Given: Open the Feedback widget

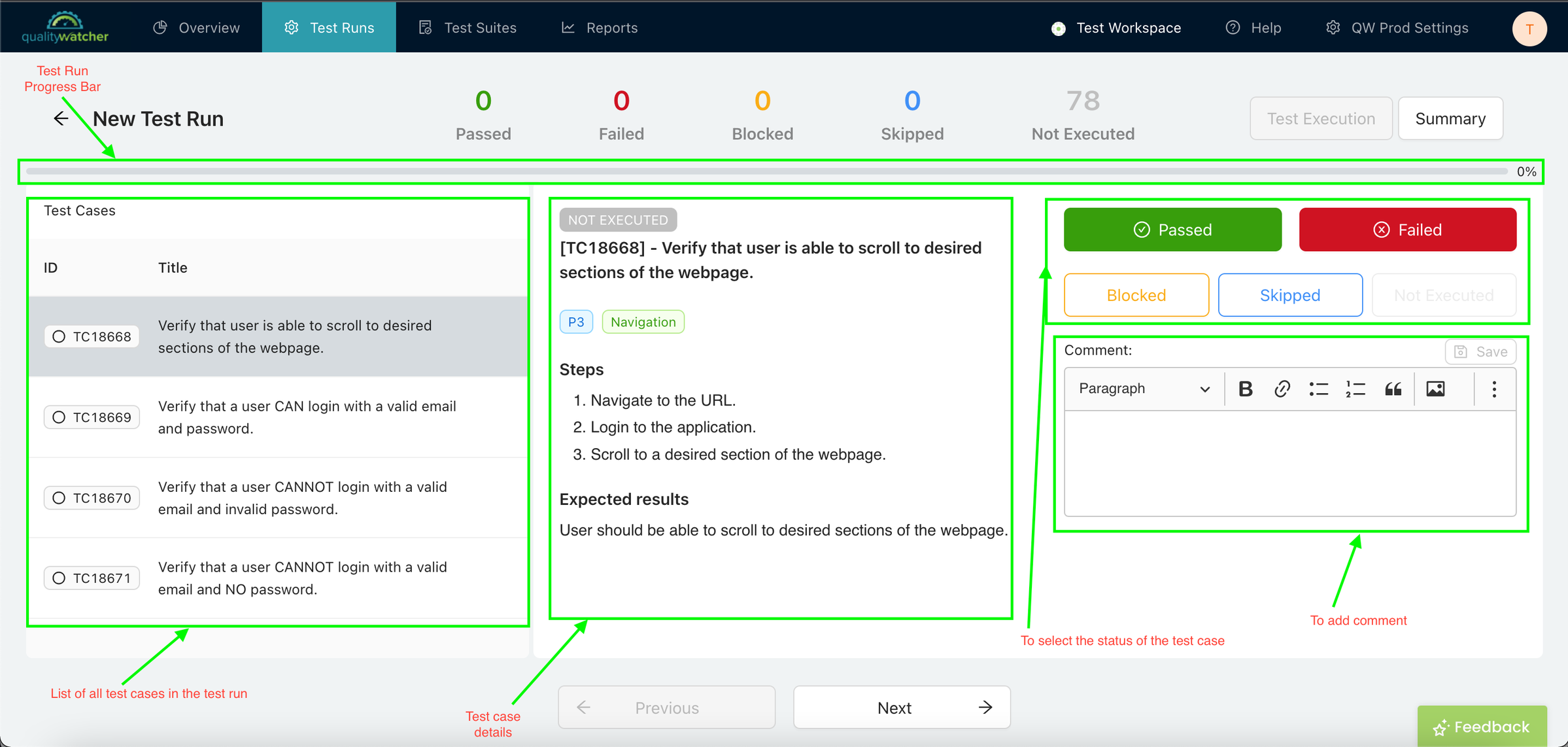Looking at the screenshot, I should [x=1482, y=726].
